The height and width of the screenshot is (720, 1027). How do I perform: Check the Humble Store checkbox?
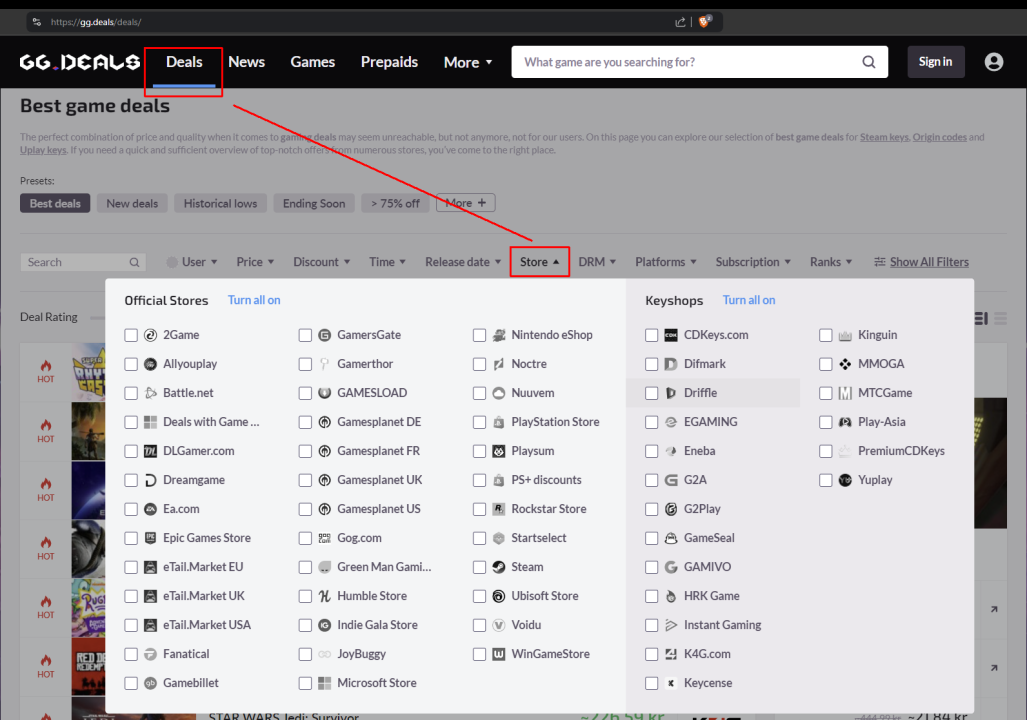click(305, 596)
